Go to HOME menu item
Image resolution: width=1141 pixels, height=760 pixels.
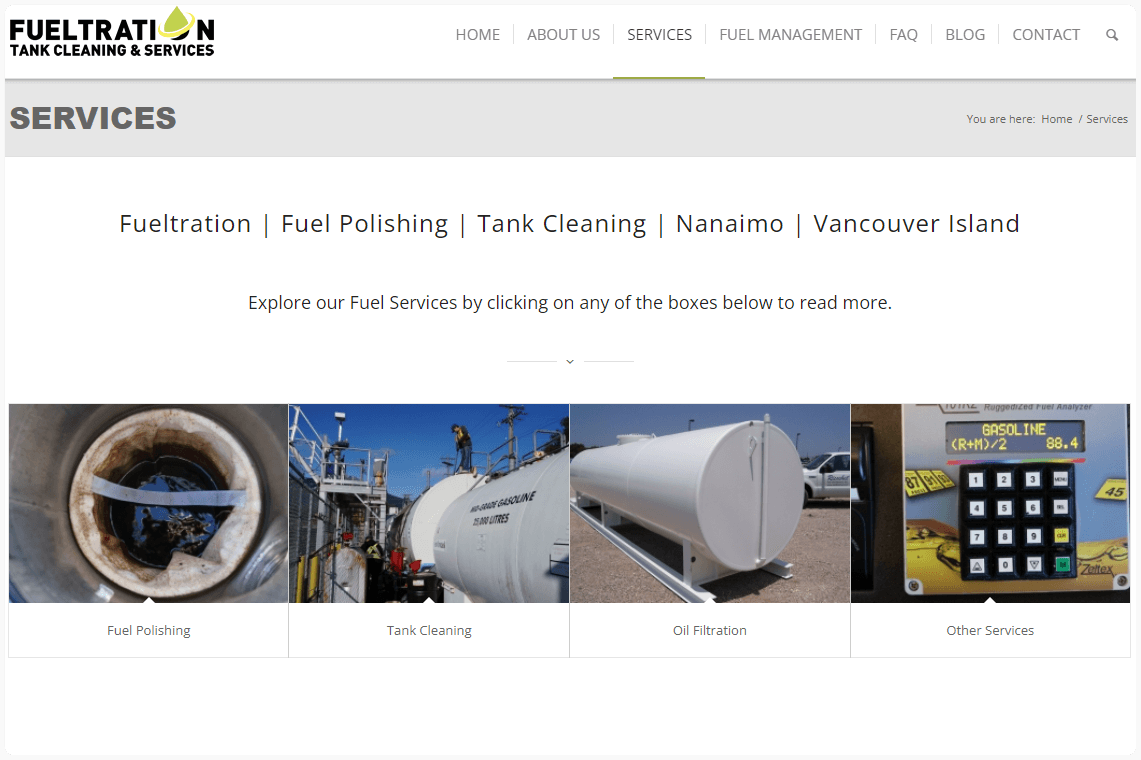[x=477, y=34]
